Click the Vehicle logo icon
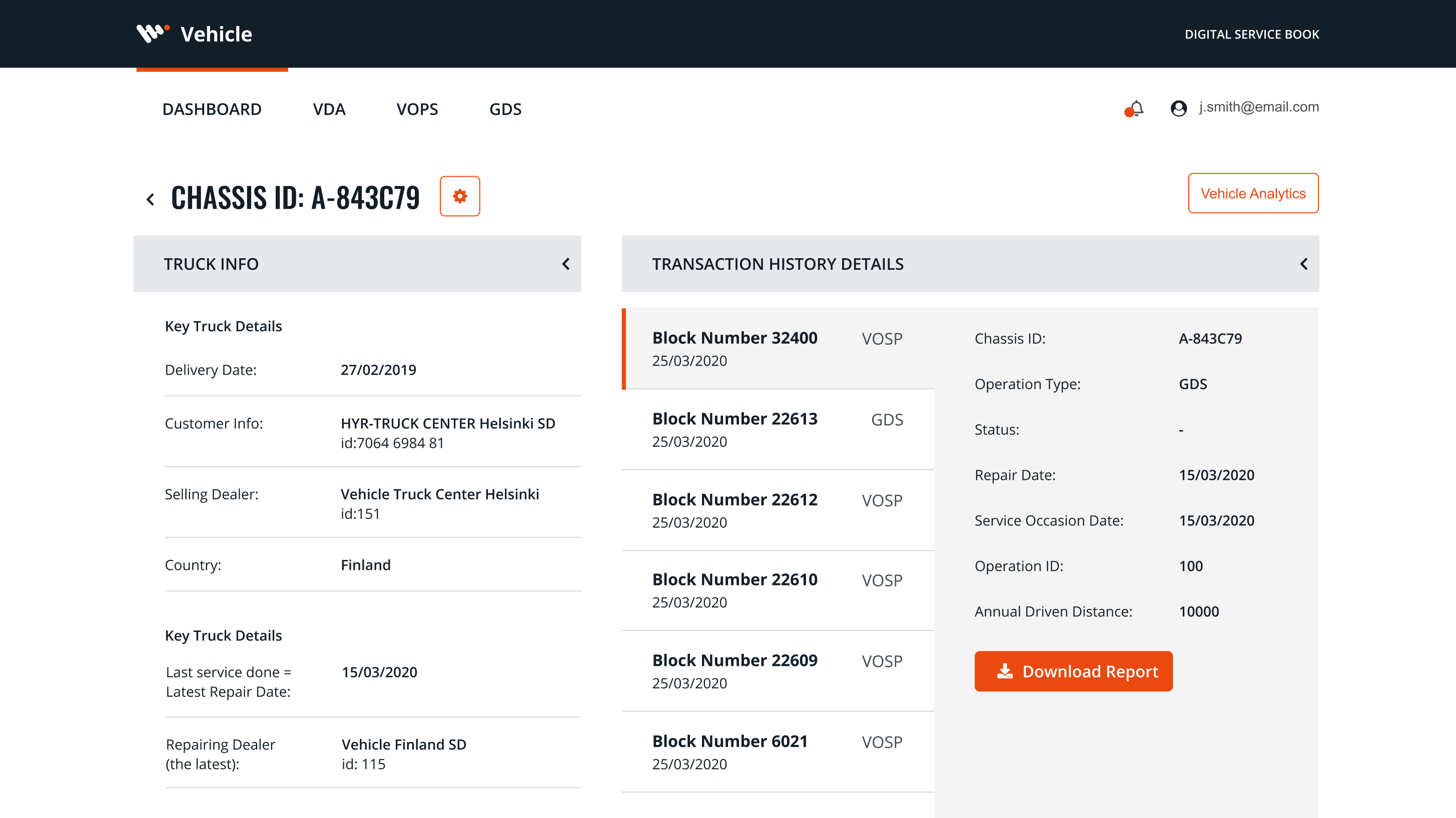This screenshot has height=818, width=1456. 153,34
